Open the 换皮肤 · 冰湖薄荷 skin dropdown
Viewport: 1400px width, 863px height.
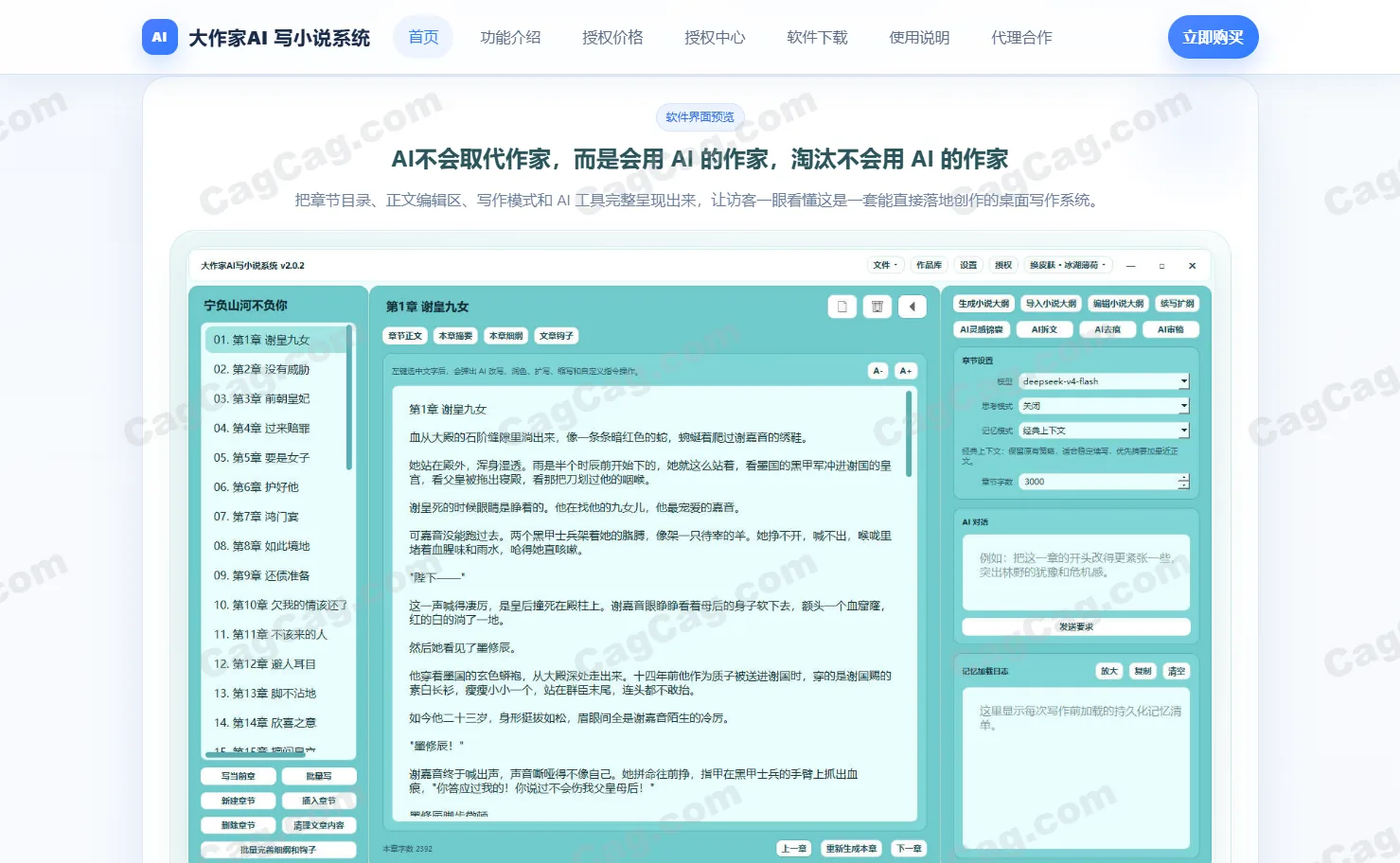(1068, 265)
